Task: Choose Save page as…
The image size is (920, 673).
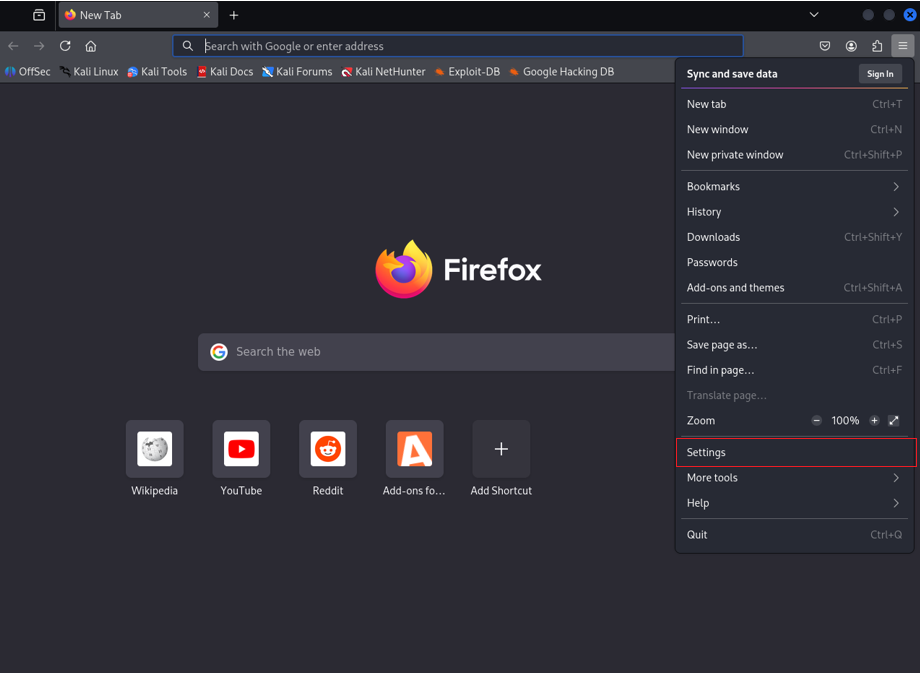Action: 794,344
